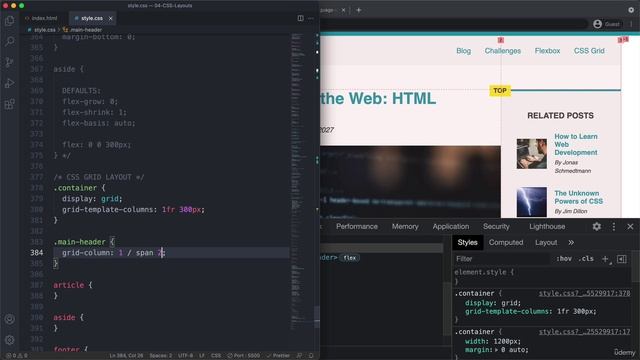Switch to the Layout pane tab

coord(546,242)
